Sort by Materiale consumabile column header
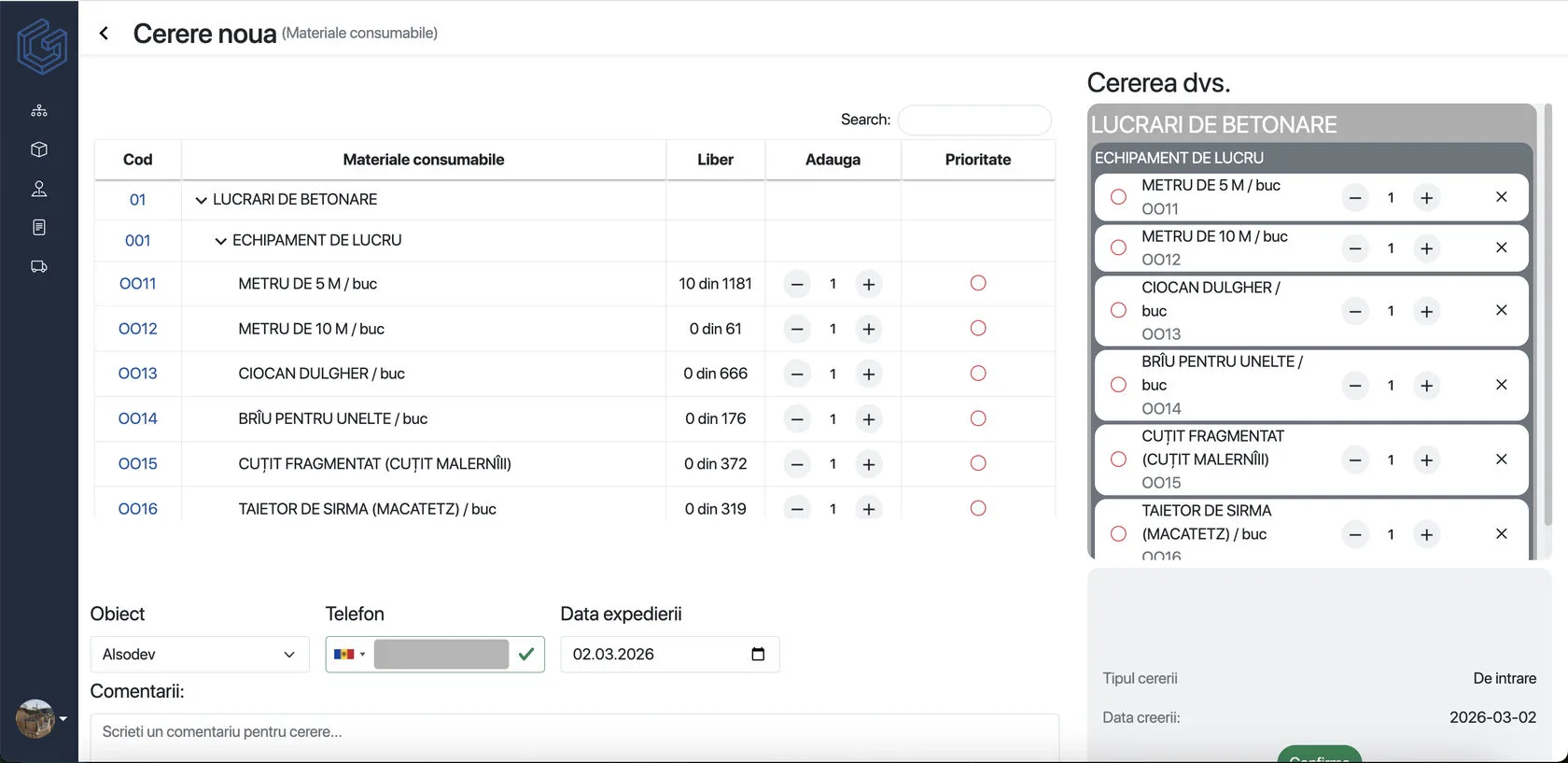 click(424, 160)
